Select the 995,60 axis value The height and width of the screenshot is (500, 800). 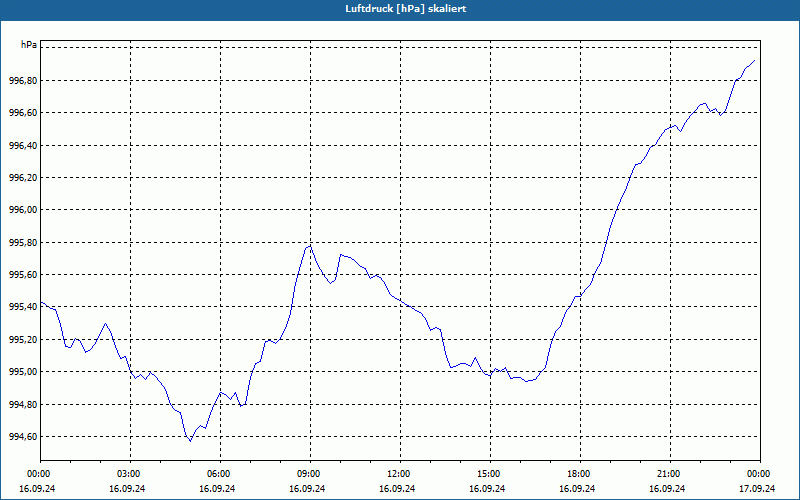(x=23, y=275)
